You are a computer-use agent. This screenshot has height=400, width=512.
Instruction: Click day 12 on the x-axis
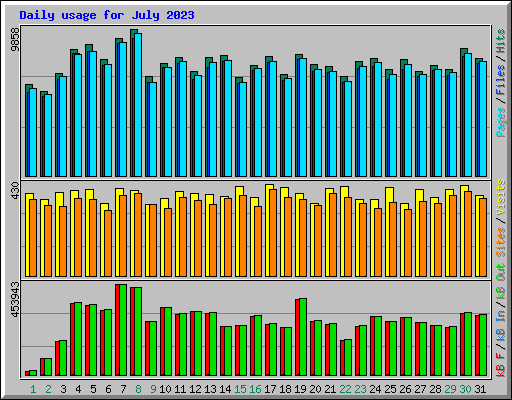click(195, 389)
